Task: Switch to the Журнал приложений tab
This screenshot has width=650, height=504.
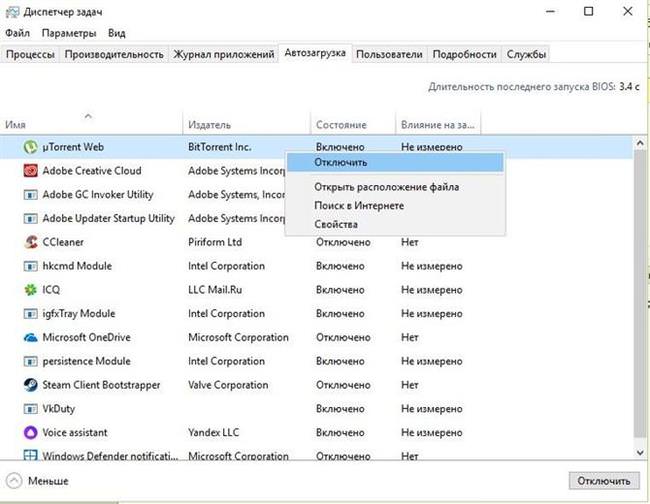Action: click(223, 54)
